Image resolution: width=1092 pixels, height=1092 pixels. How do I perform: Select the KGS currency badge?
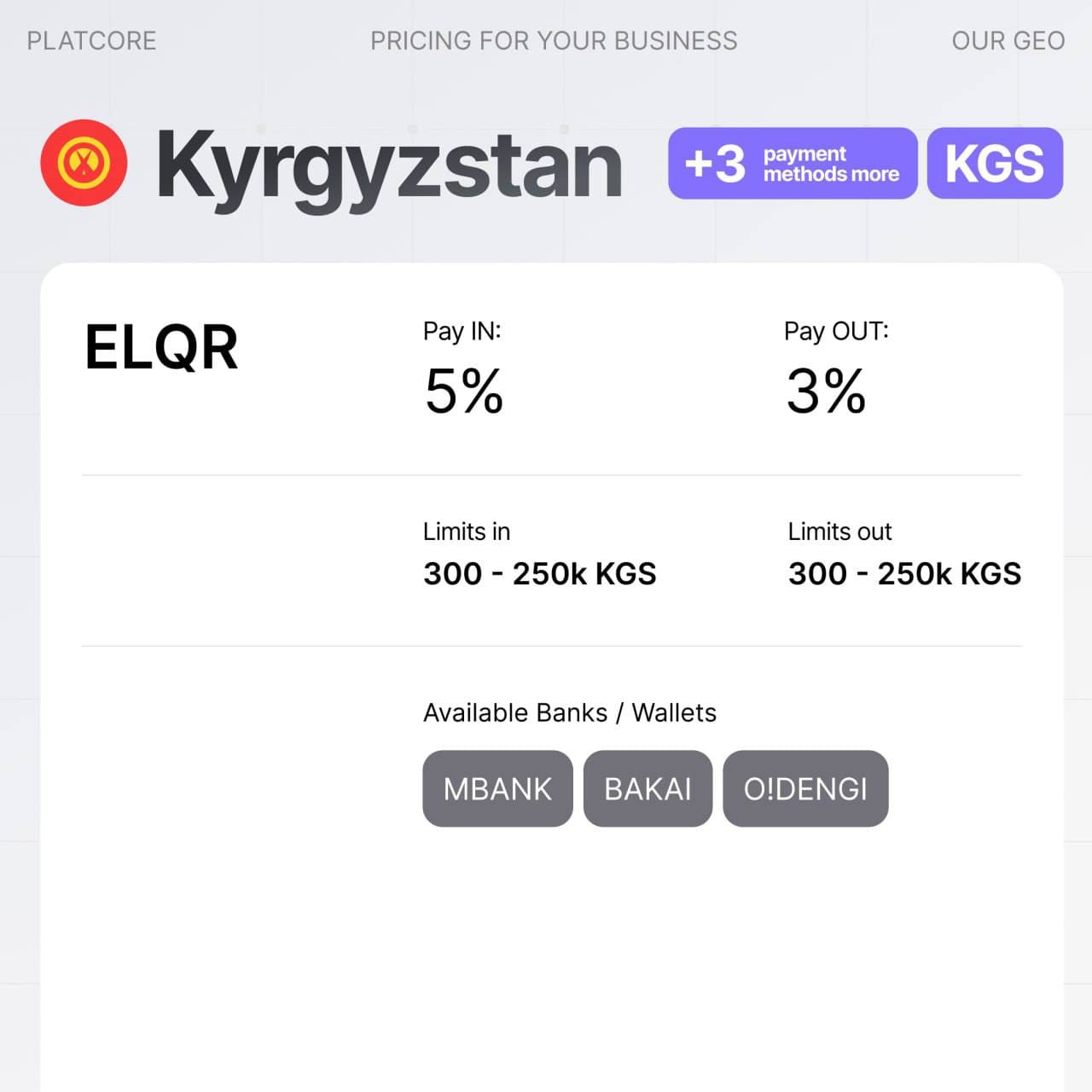[995, 163]
